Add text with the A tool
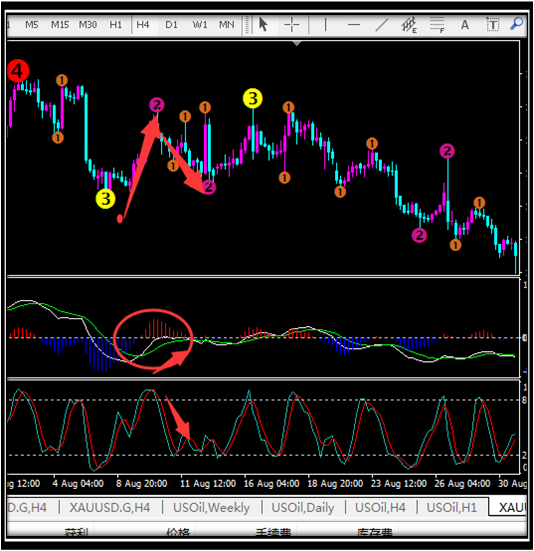Viewport: 534px width, 551px height. [465, 25]
